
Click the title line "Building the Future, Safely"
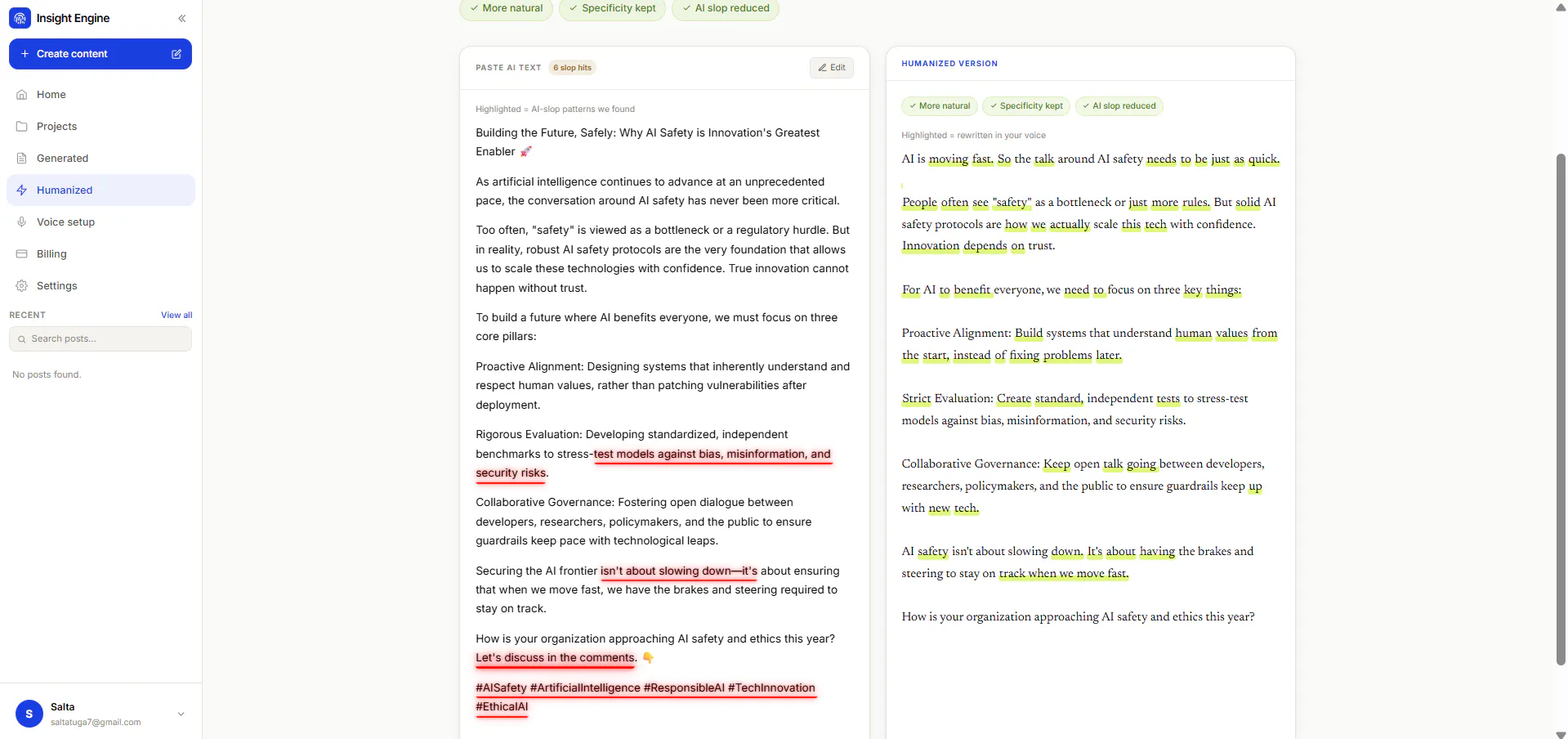click(x=647, y=142)
